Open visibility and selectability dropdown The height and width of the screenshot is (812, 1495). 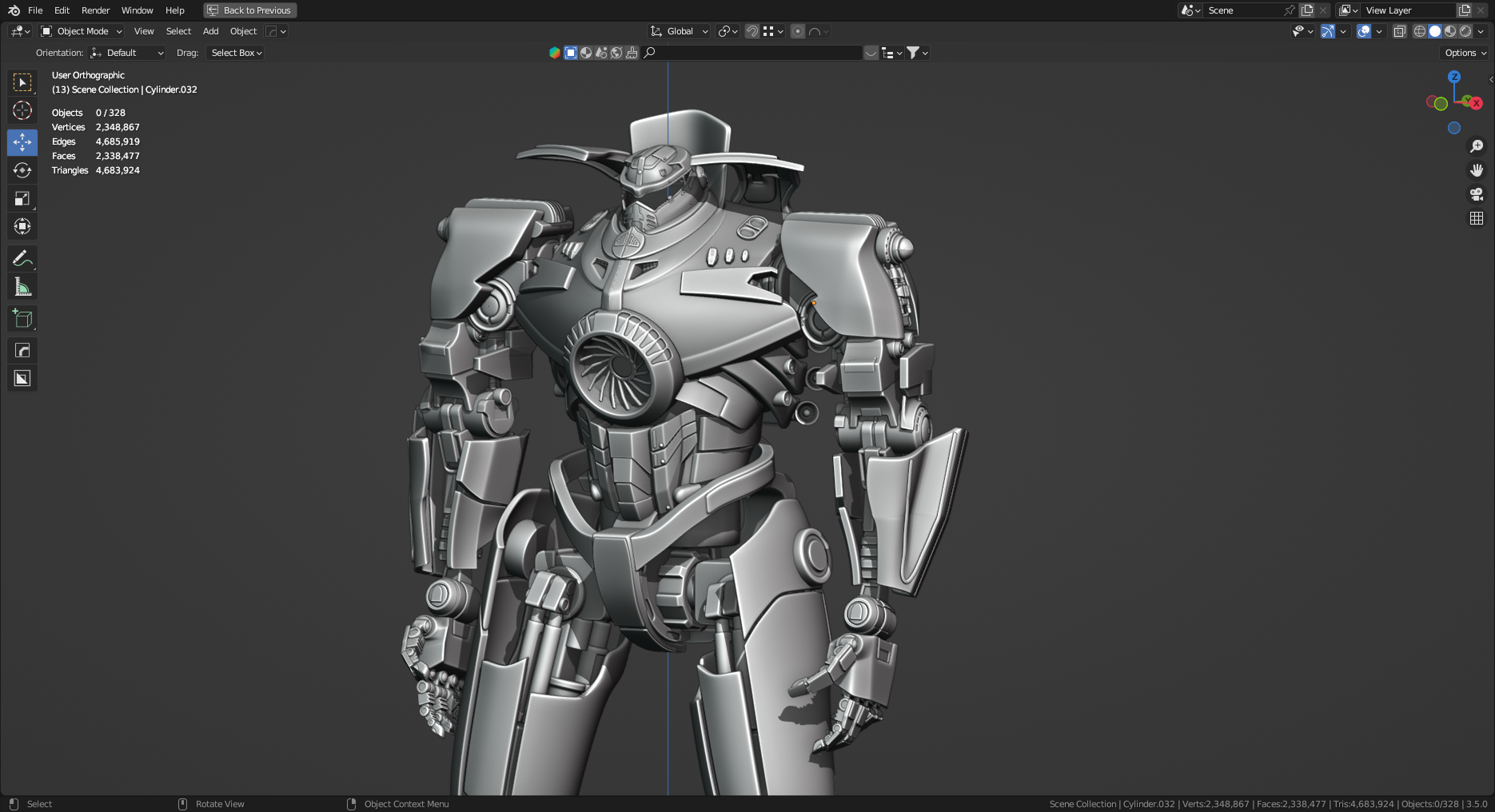1303,31
